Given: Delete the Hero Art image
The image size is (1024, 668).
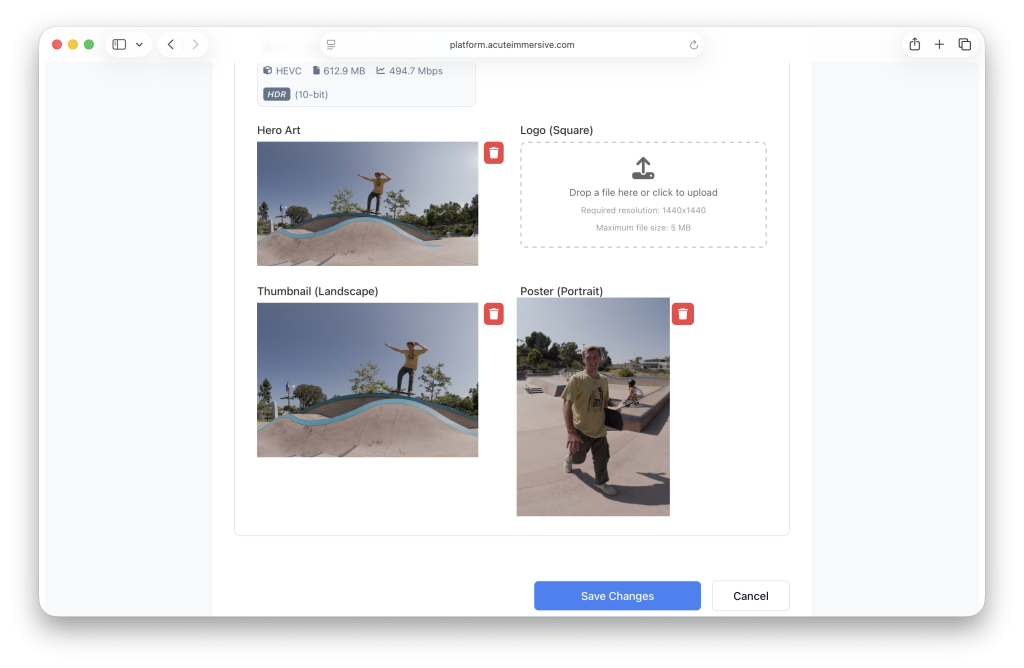Looking at the screenshot, I should [x=494, y=152].
